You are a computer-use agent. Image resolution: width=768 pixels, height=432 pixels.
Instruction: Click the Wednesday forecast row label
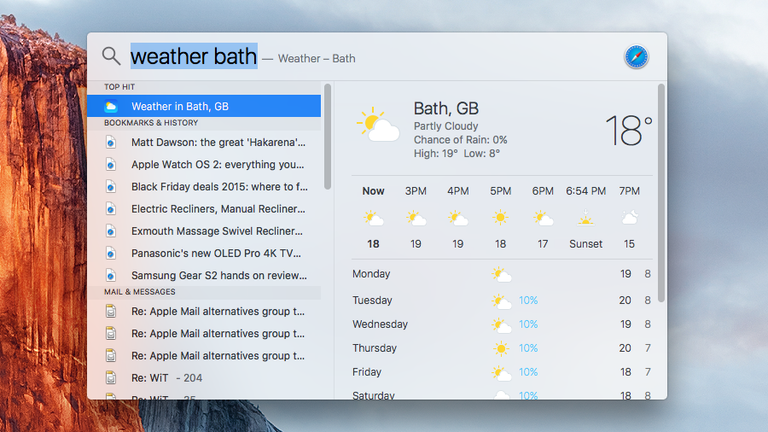tap(380, 324)
